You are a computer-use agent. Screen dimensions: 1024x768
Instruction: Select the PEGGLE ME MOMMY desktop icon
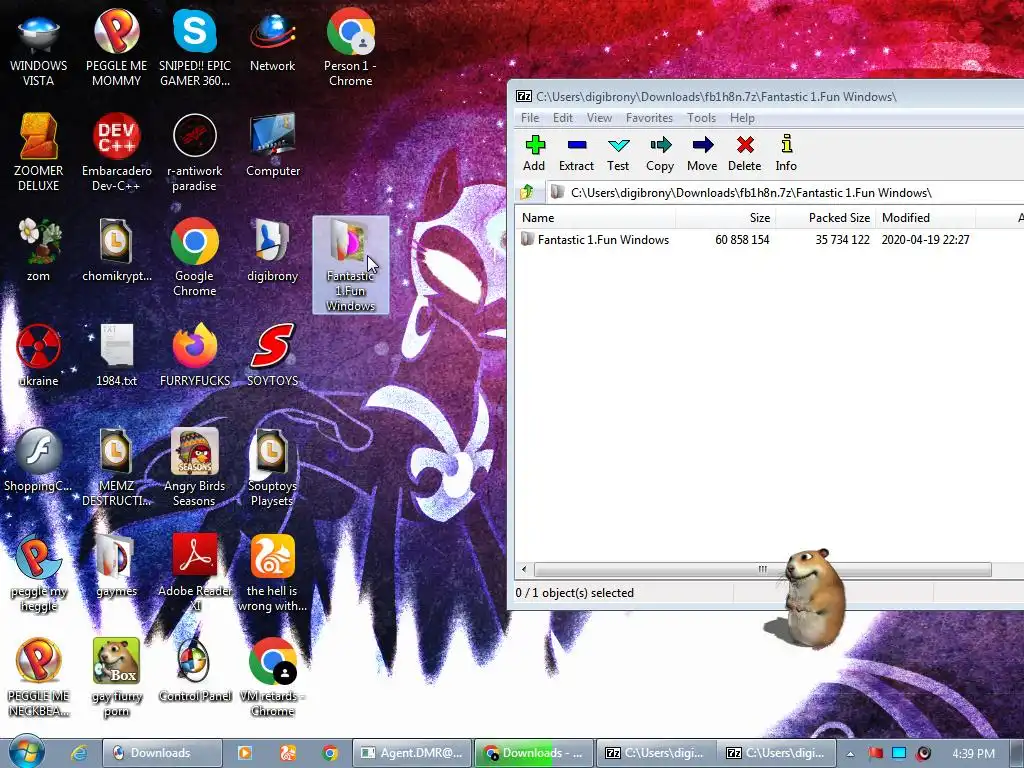click(x=116, y=48)
